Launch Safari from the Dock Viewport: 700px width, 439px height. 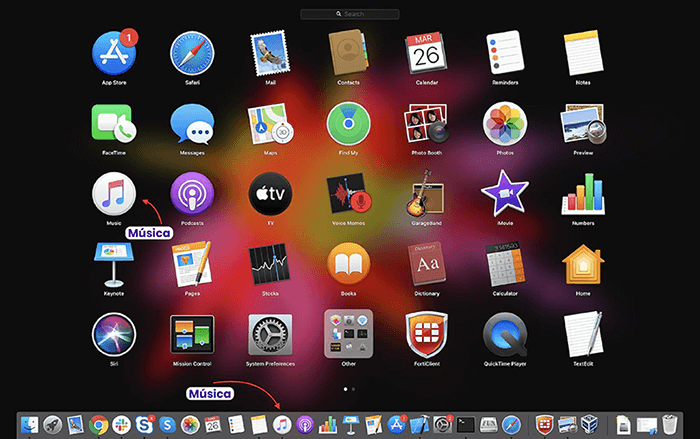coord(511,425)
